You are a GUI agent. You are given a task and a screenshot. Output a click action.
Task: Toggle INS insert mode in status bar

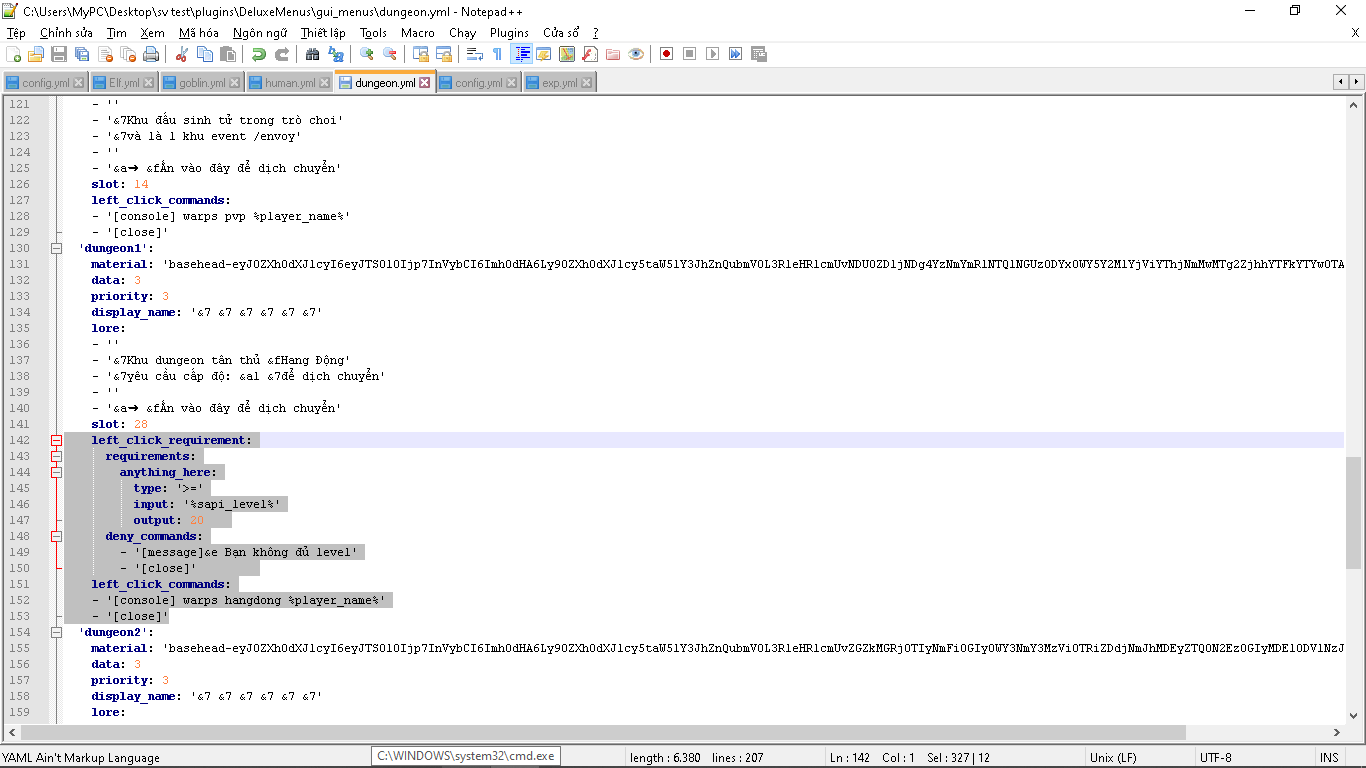pyautogui.click(x=1329, y=757)
